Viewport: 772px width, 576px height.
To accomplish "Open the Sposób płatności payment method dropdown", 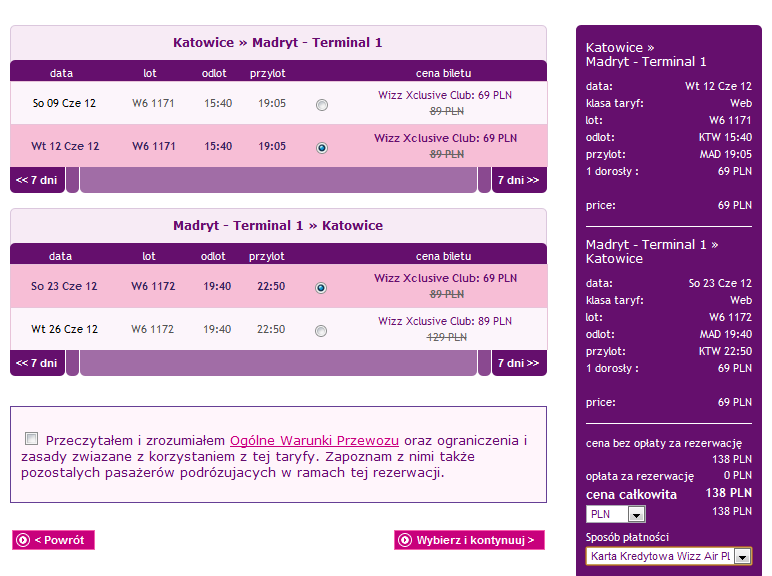I will 669,556.
